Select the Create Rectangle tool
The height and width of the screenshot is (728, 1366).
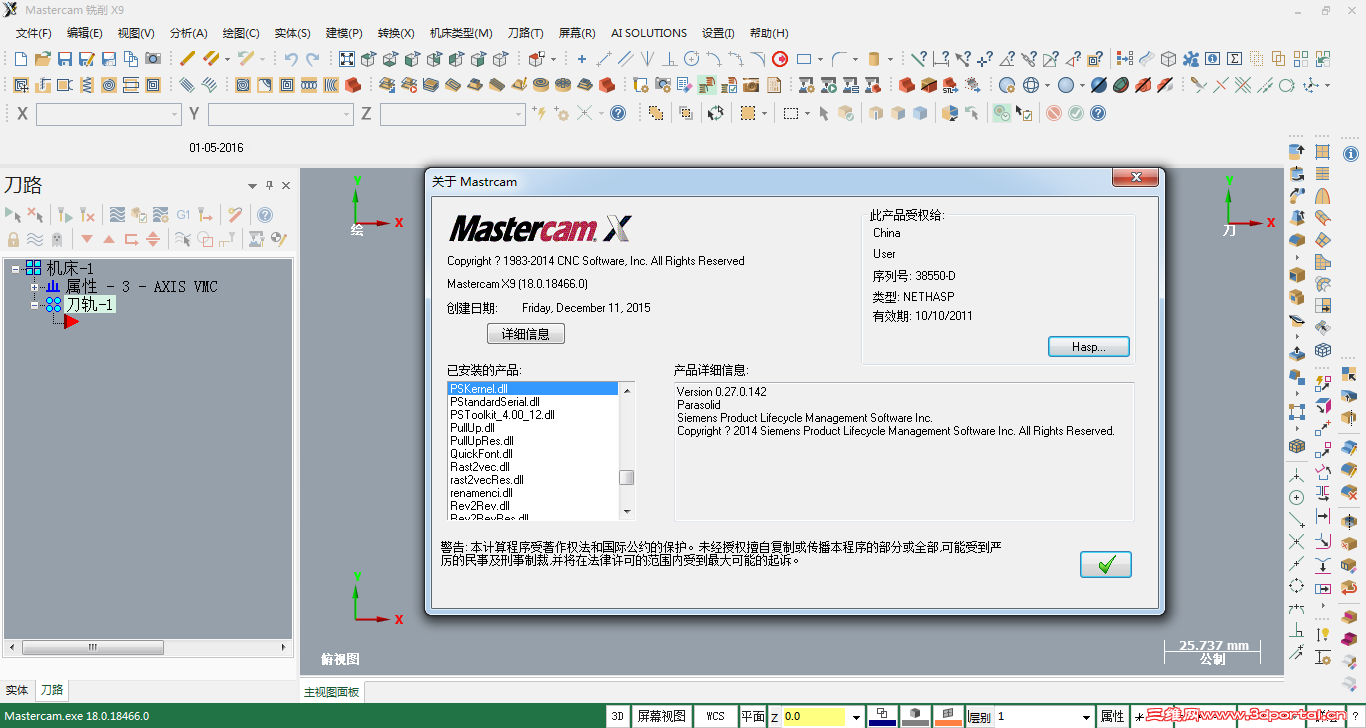click(x=803, y=59)
